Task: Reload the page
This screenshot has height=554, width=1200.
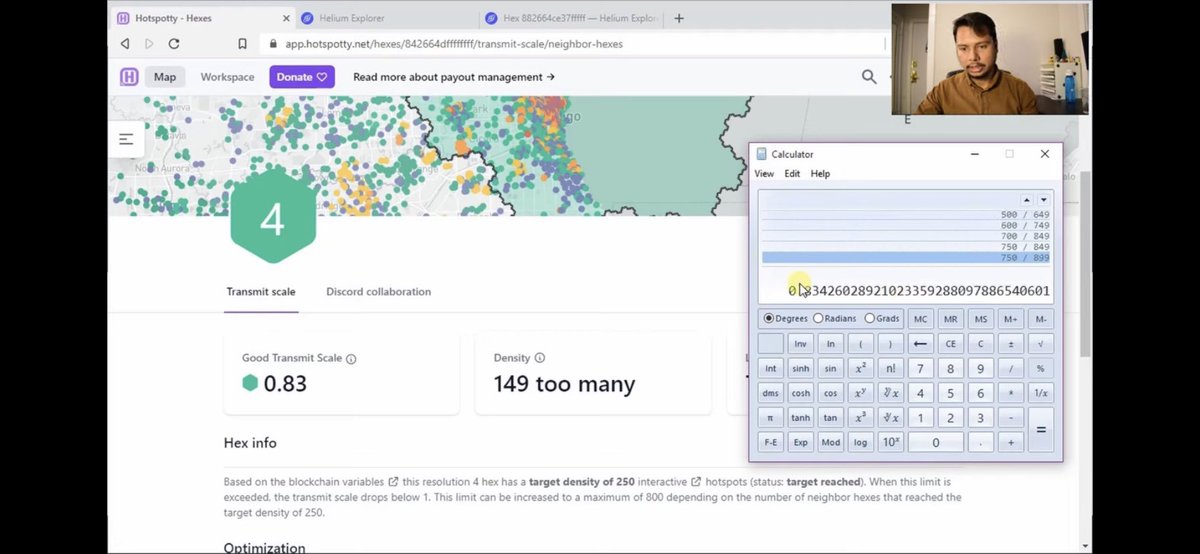Action: point(174,44)
